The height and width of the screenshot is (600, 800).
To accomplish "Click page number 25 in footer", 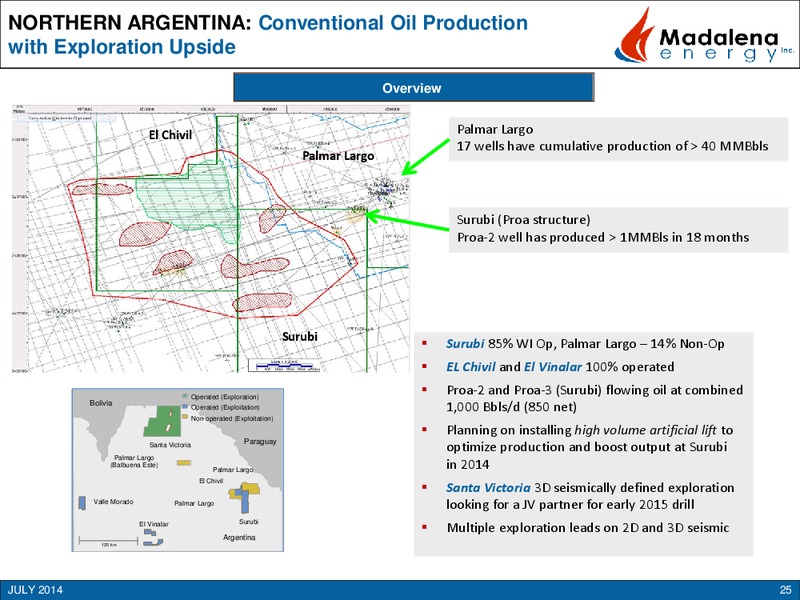I will point(785,590).
